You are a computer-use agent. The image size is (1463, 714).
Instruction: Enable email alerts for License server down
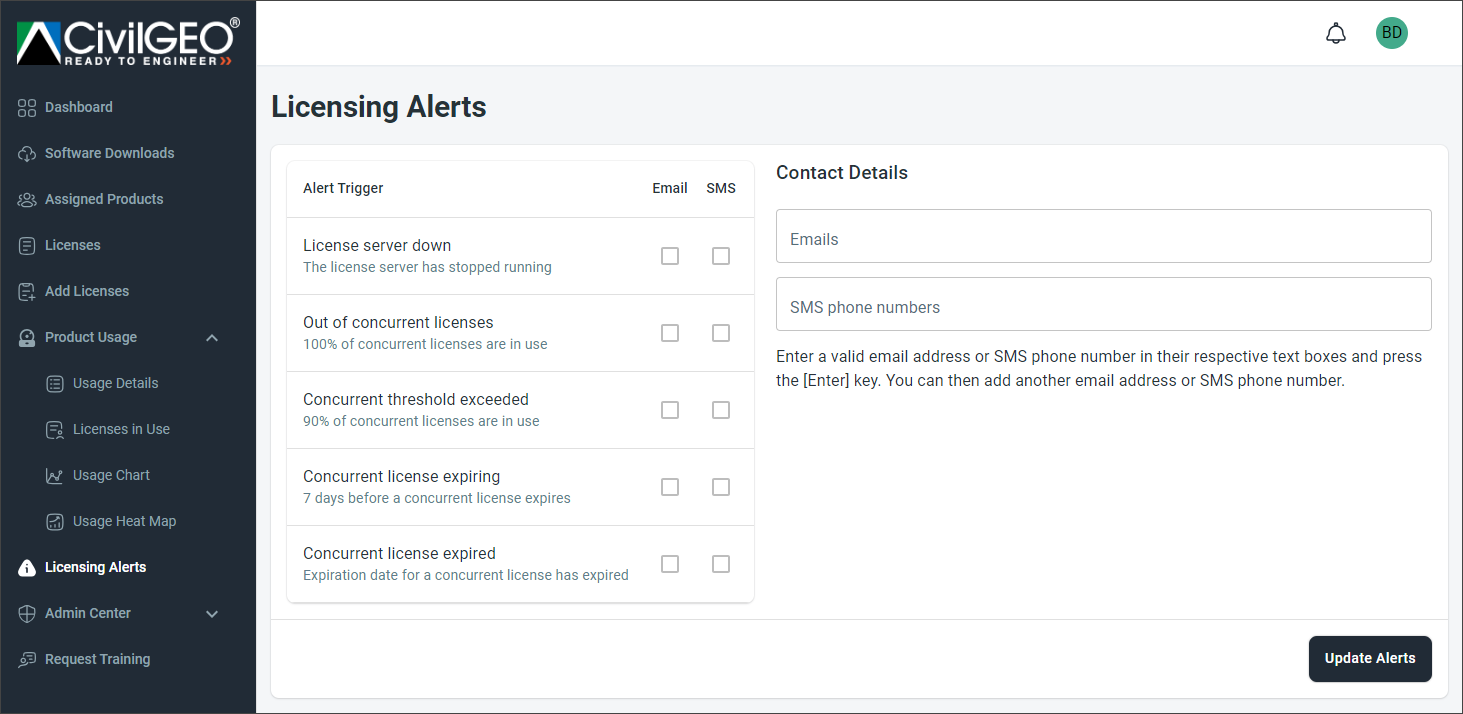[669, 256]
